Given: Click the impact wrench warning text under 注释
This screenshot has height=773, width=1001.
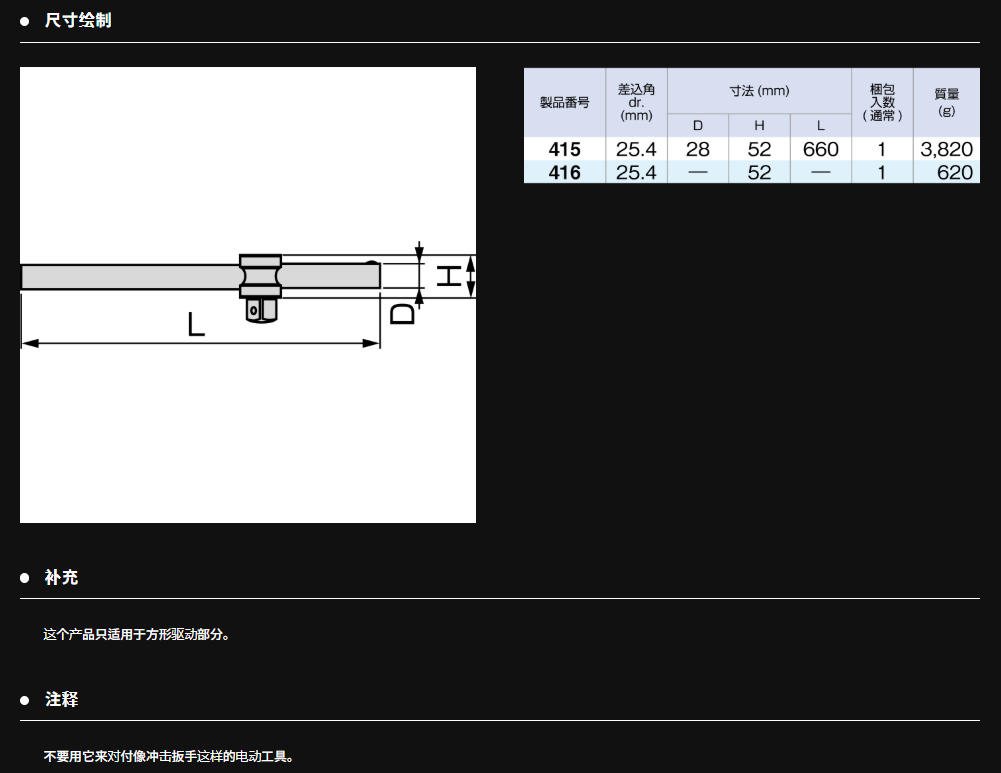Looking at the screenshot, I should coord(168,756).
